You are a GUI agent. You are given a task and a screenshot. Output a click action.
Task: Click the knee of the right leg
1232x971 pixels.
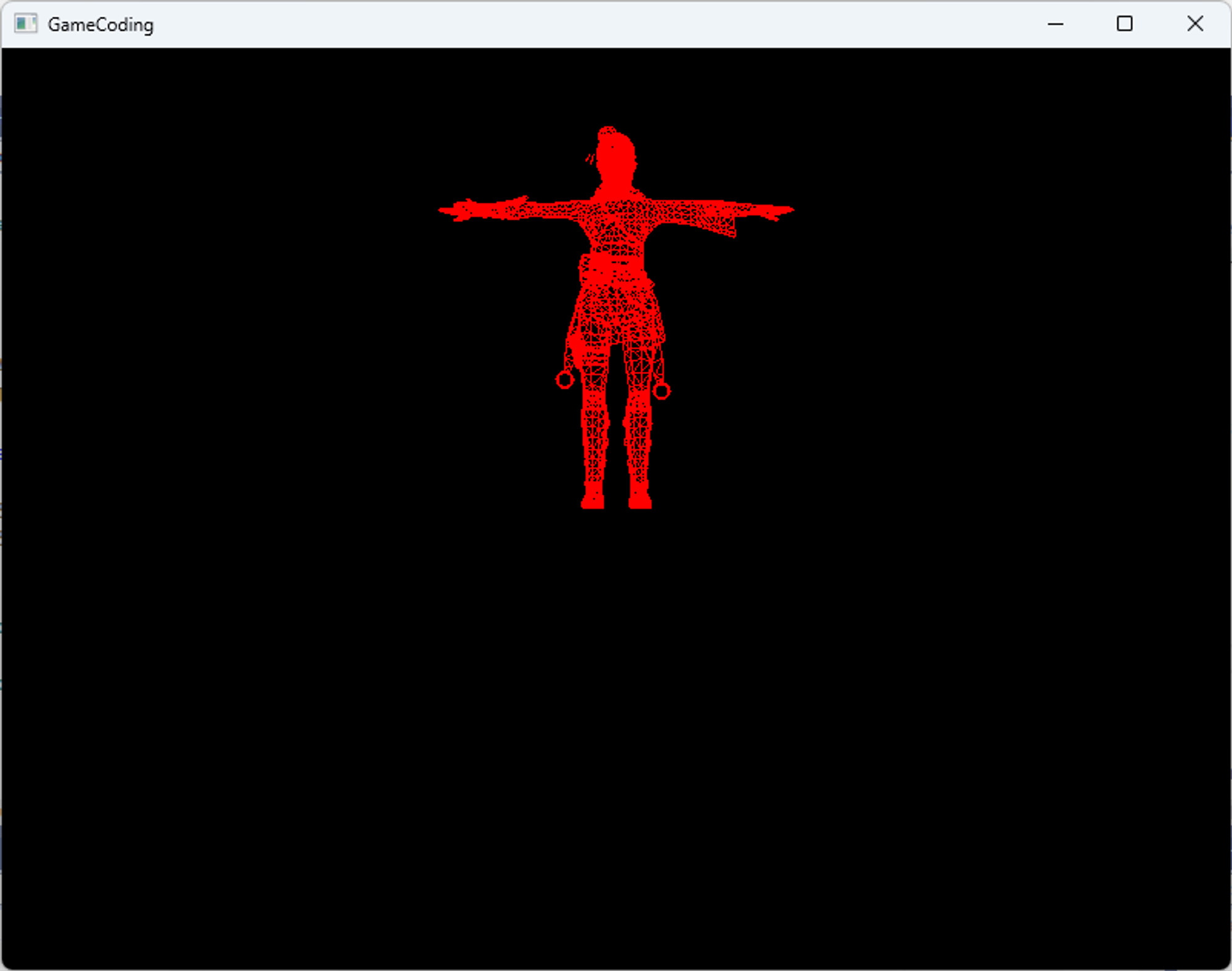(638, 423)
